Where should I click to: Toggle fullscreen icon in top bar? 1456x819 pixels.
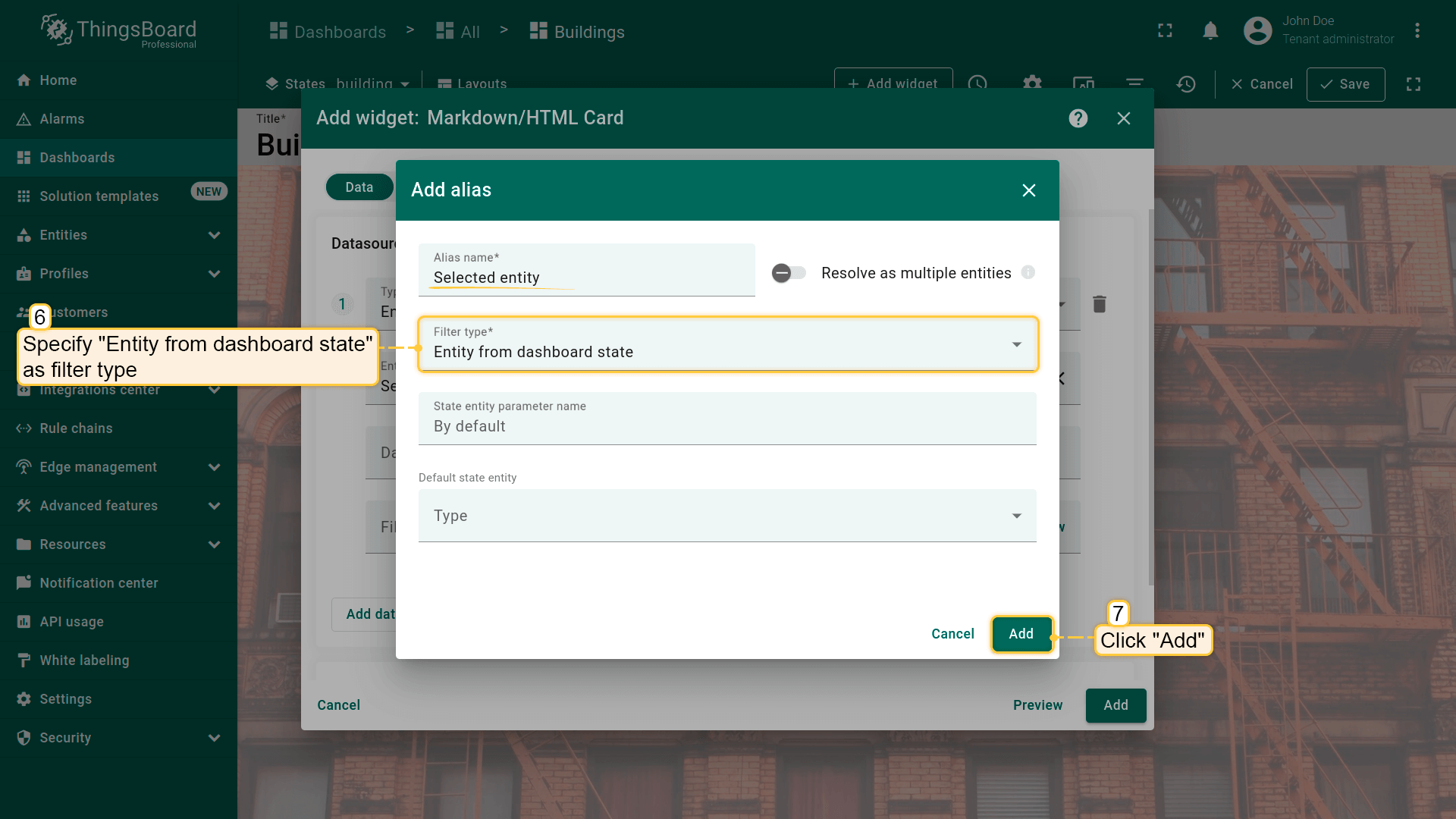point(1165,31)
